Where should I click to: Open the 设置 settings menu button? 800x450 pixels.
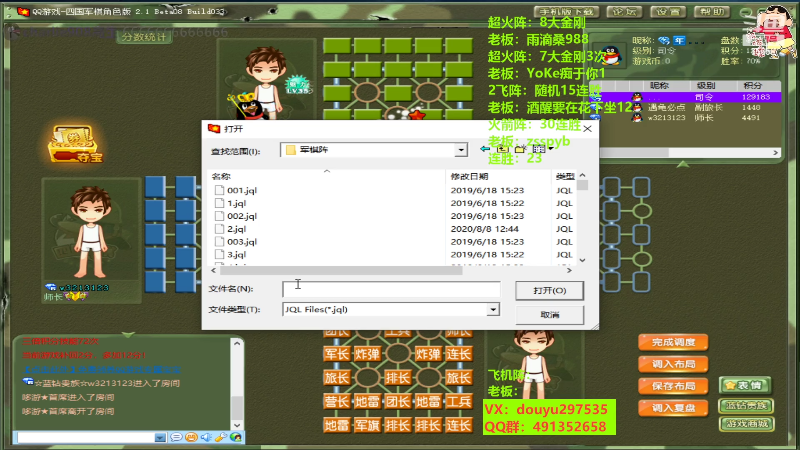tap(668, 12)
